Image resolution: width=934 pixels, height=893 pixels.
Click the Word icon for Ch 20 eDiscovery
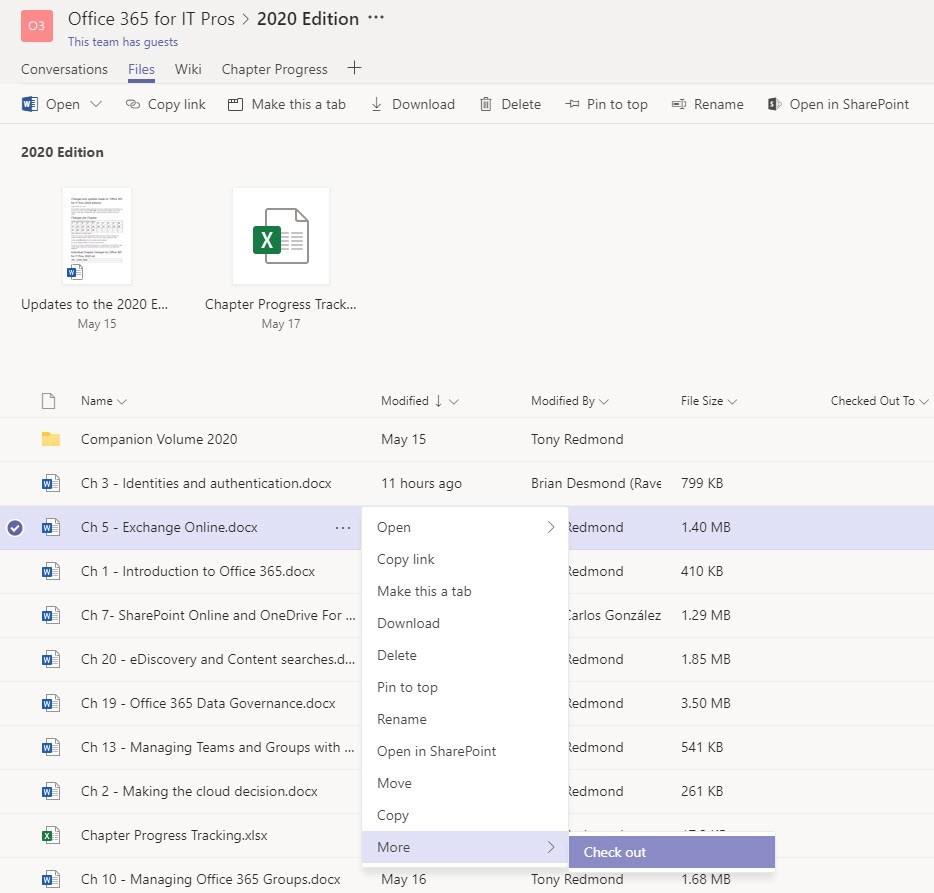[51, 659]
